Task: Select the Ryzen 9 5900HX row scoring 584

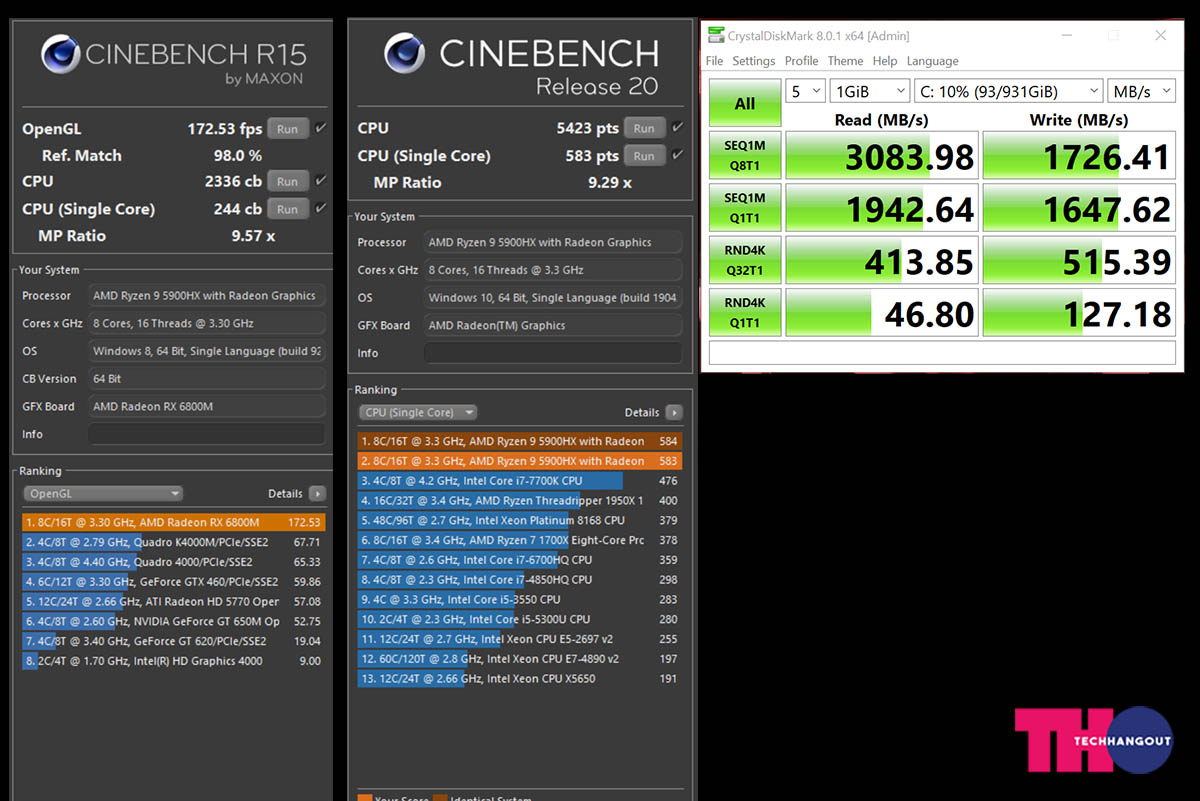Action: (520, 441)
